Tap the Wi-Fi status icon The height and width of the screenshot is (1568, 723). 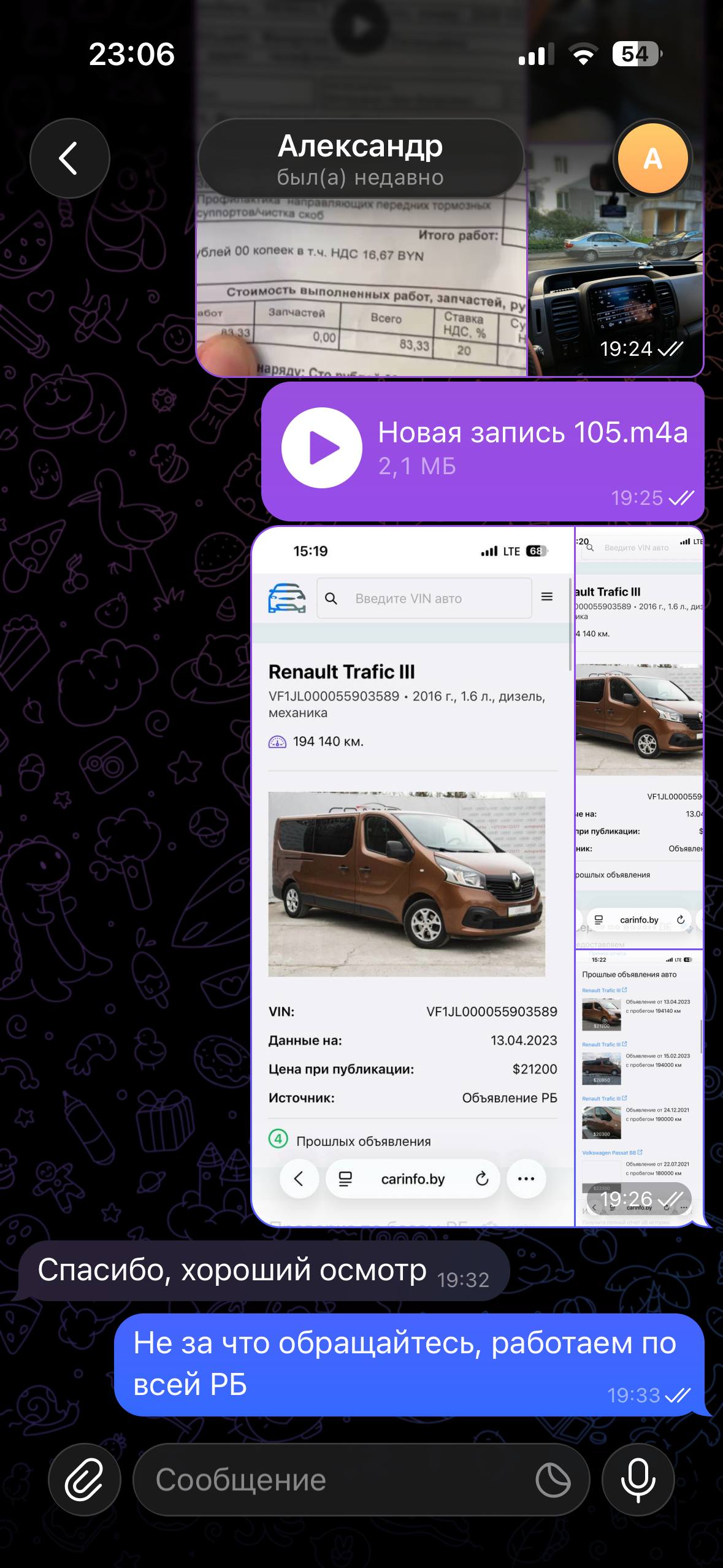point(583,55)
